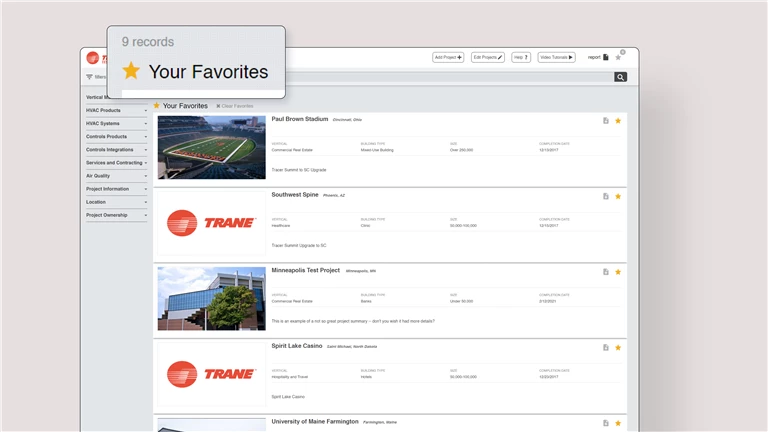
Task: Click 'Saint Michael, North Dakota' location text
Action: (x=352, y=347)
